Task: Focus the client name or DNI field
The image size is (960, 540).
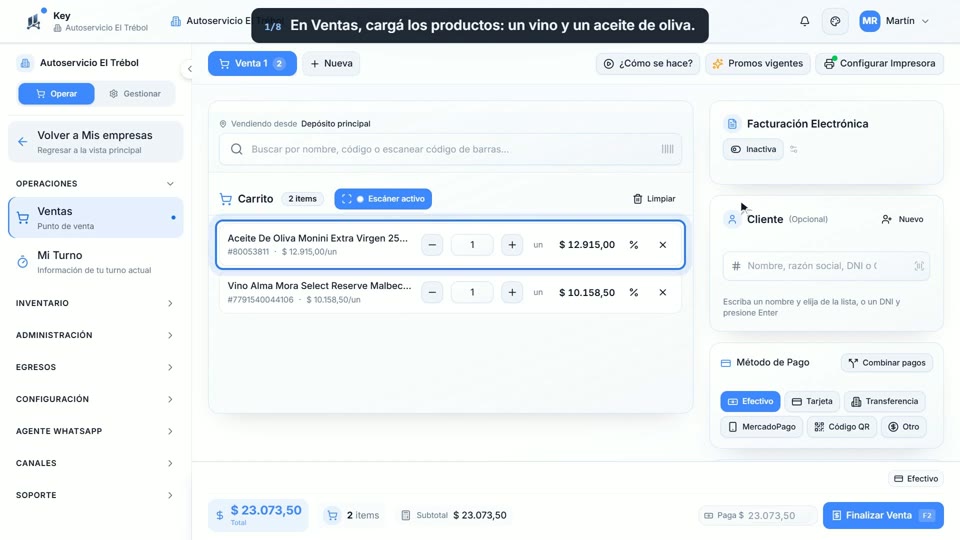Action: click(826, 266)
